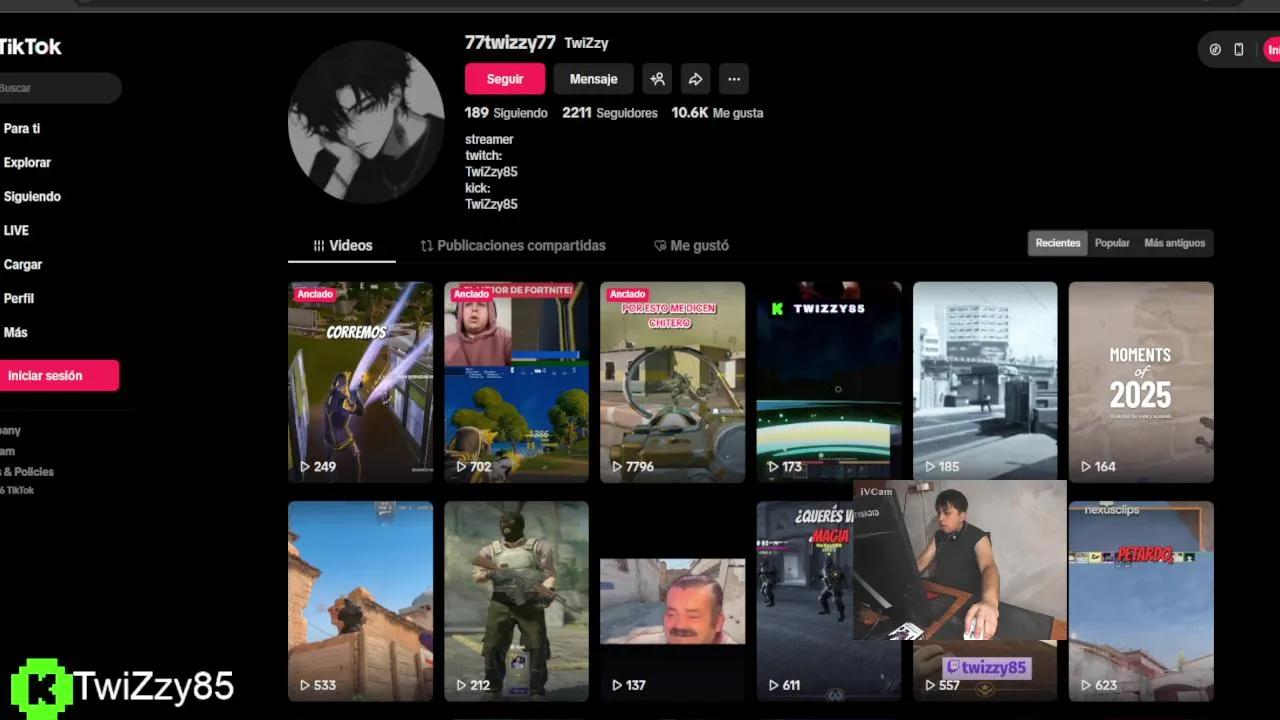This screenshot has height=720, width=1280.
Task: Click the 10.6K Me gusta count
Action: click(x=717, y=113)
